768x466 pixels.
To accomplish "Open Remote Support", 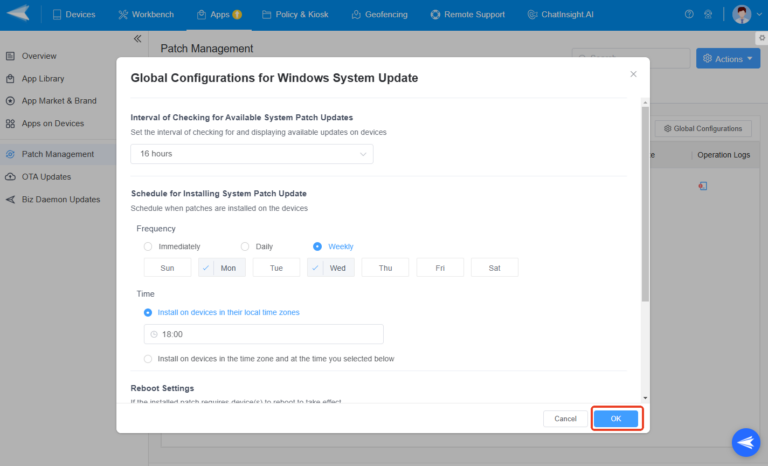I will pyautogui.click(x=467, y=15).
